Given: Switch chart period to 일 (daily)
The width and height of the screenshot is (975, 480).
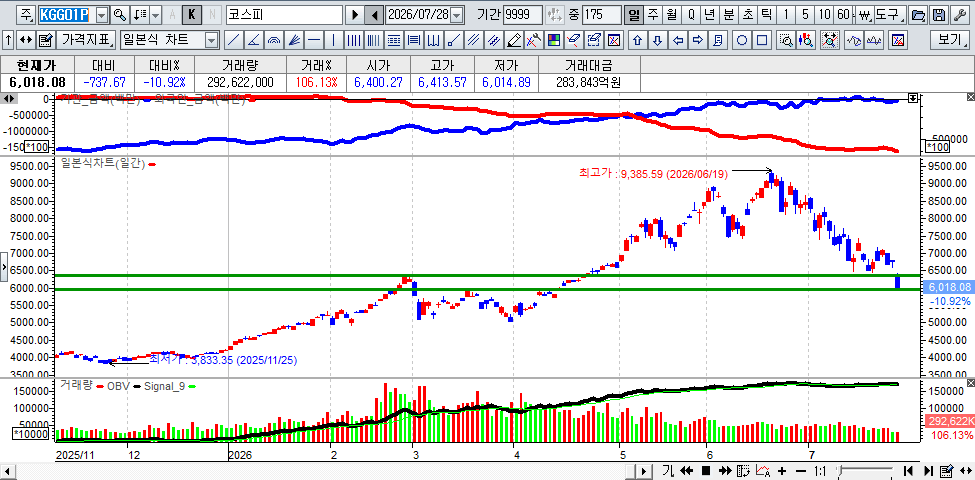Looking at the screenshot, I should [x=634, y=15].
